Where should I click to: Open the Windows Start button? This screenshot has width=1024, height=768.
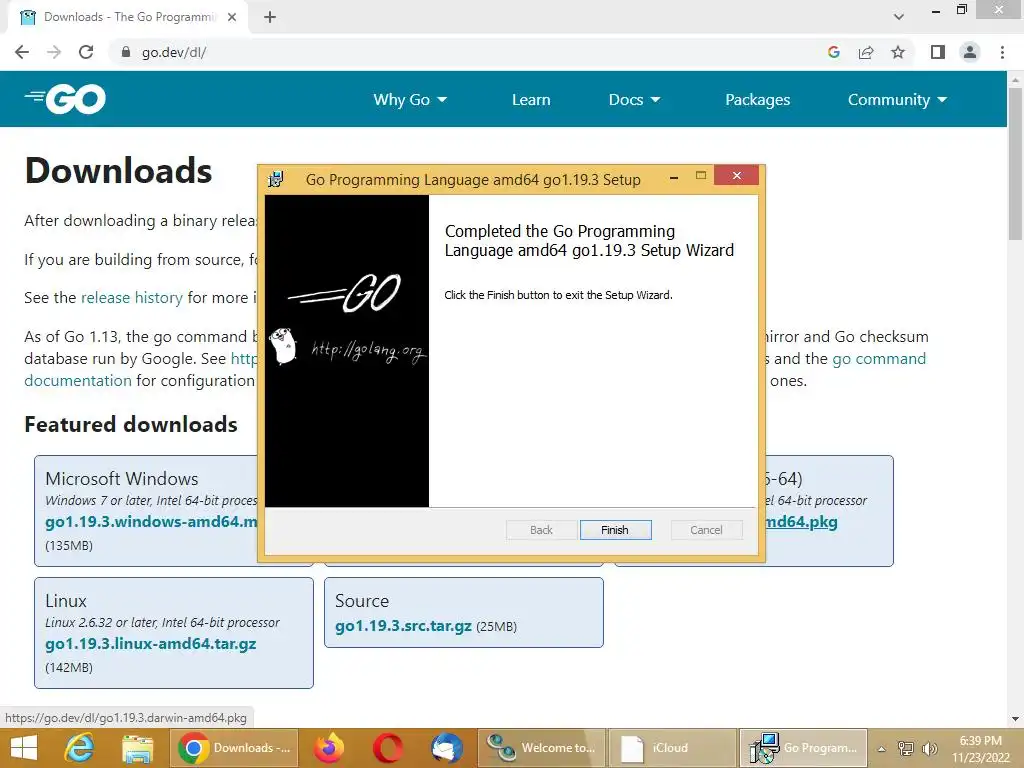coord(24,748)
